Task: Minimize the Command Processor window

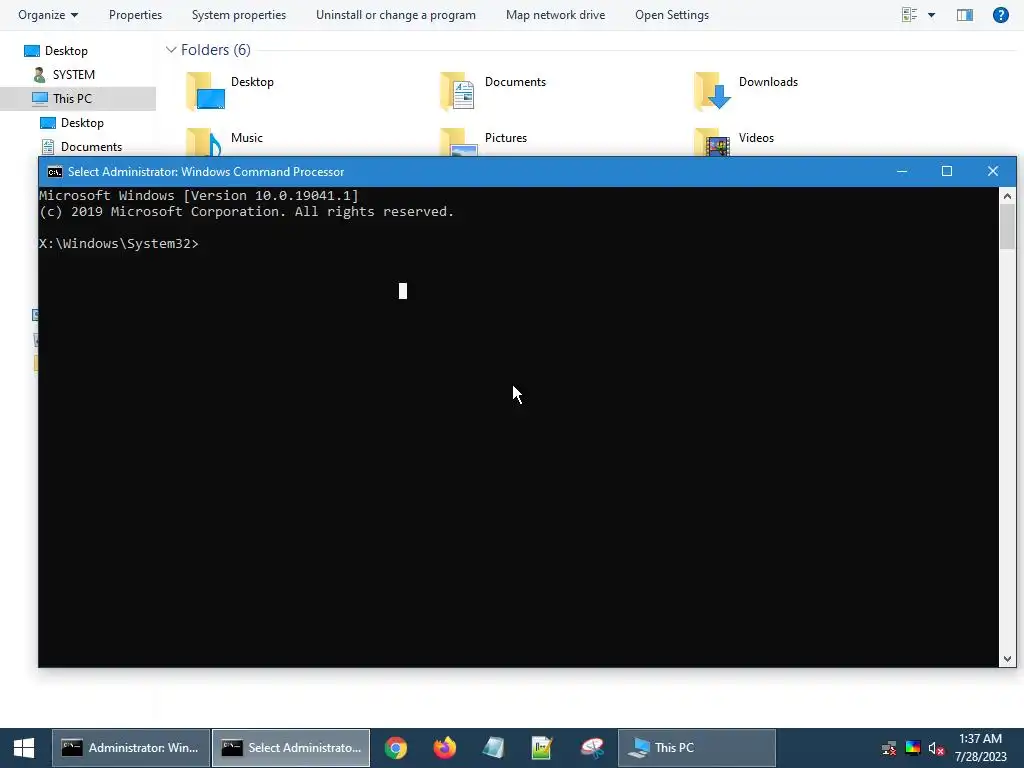Action: 902,171
